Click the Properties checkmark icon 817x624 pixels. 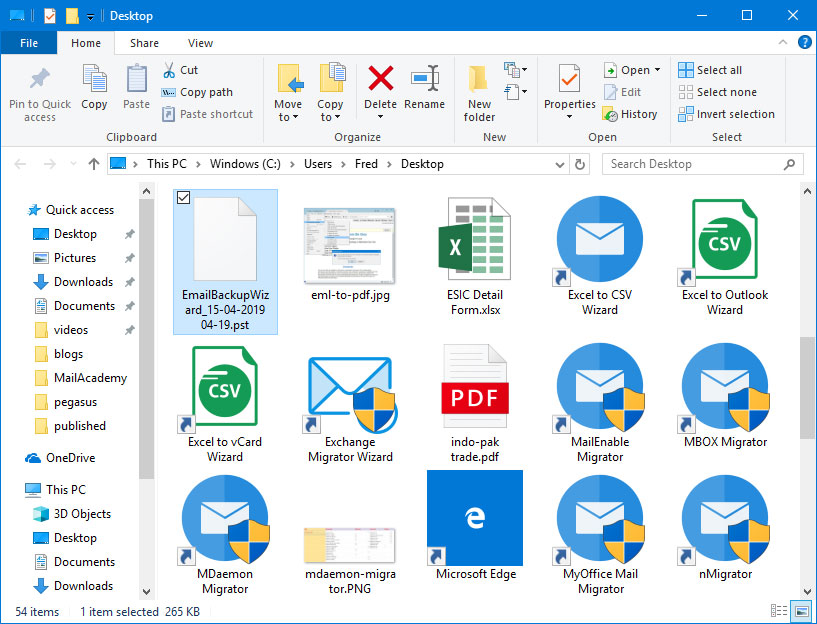point(570,78)
